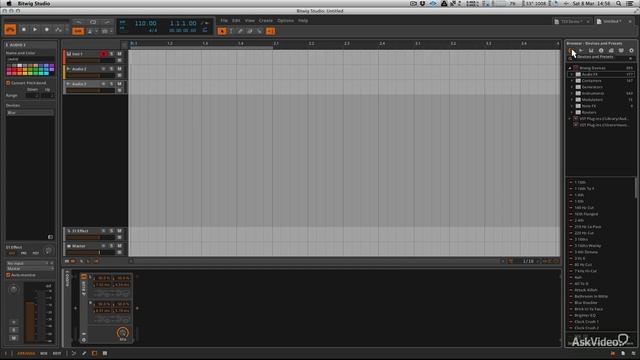Solo the Audio 2 track
The width and height of the screenshot is (640, 360).
(111, 69)
